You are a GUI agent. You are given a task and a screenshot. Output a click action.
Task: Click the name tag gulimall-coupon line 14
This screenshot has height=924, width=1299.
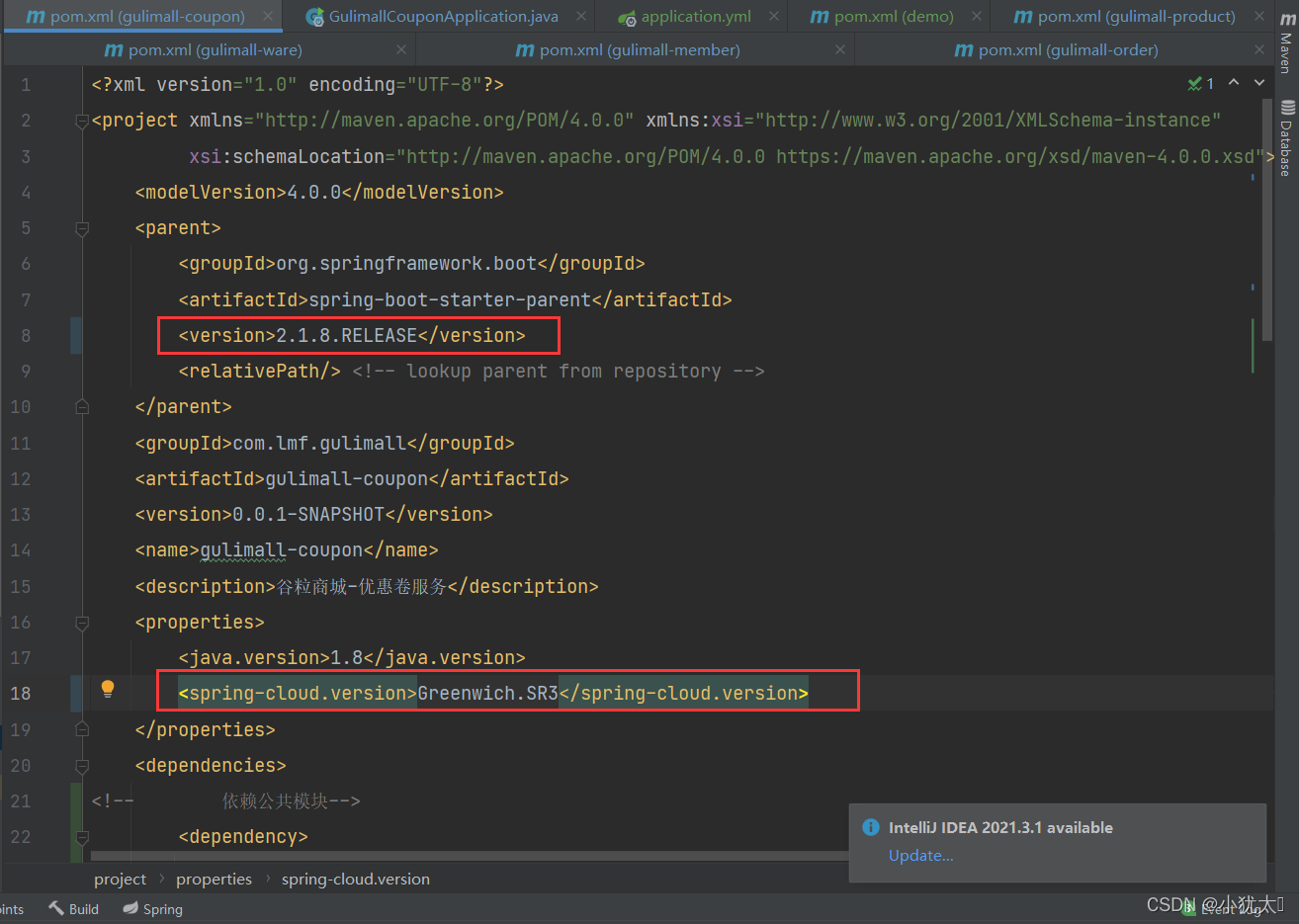[287, 550]
